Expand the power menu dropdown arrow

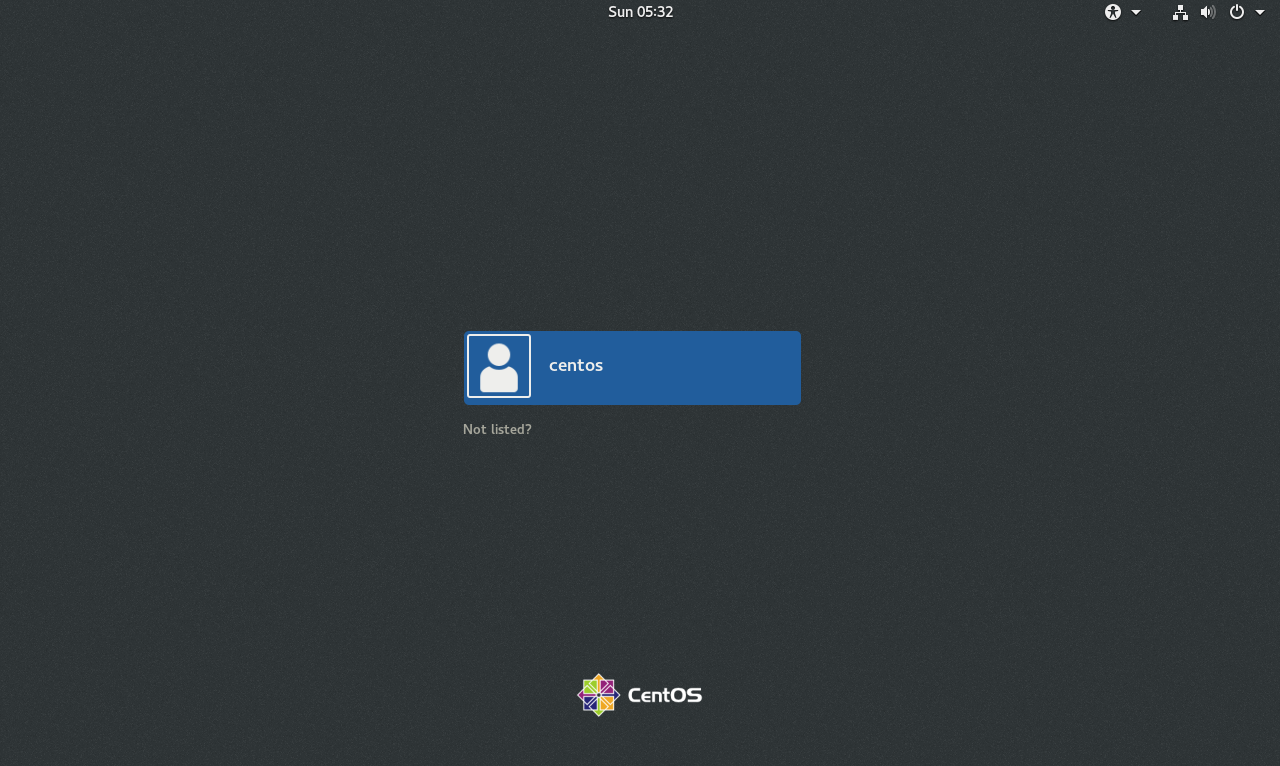point(1260,12)
